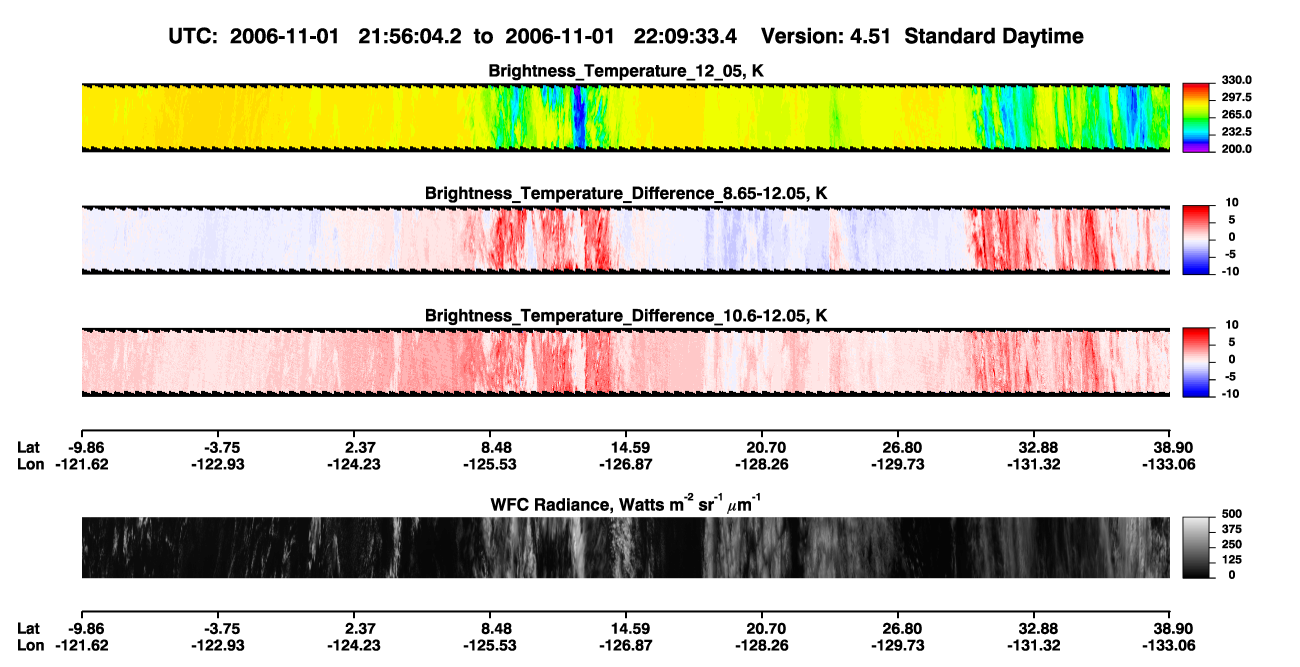Click the 'Lat' row label under WFC Radiance
This screenshot has height=667, width=1300.
pos(28,629)
